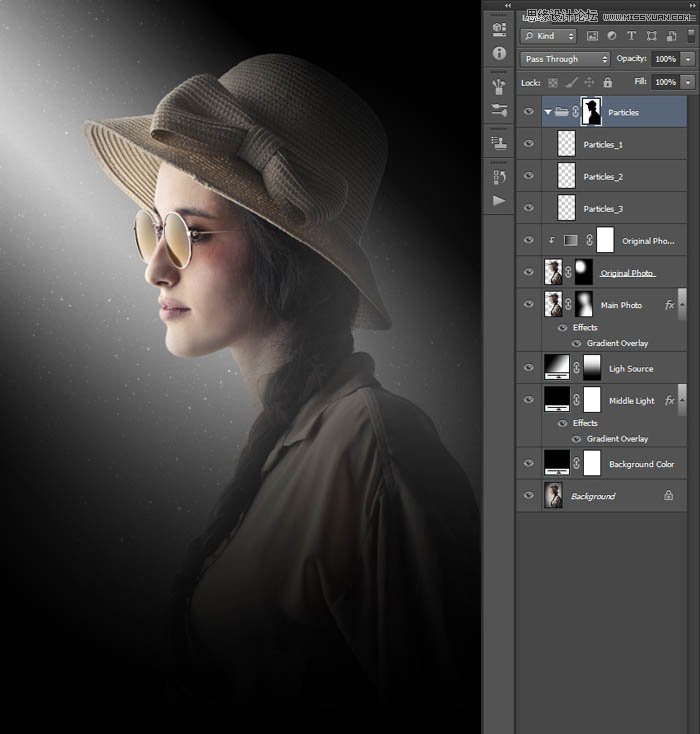Open the Info panel icon

click(x=499, y=53)
